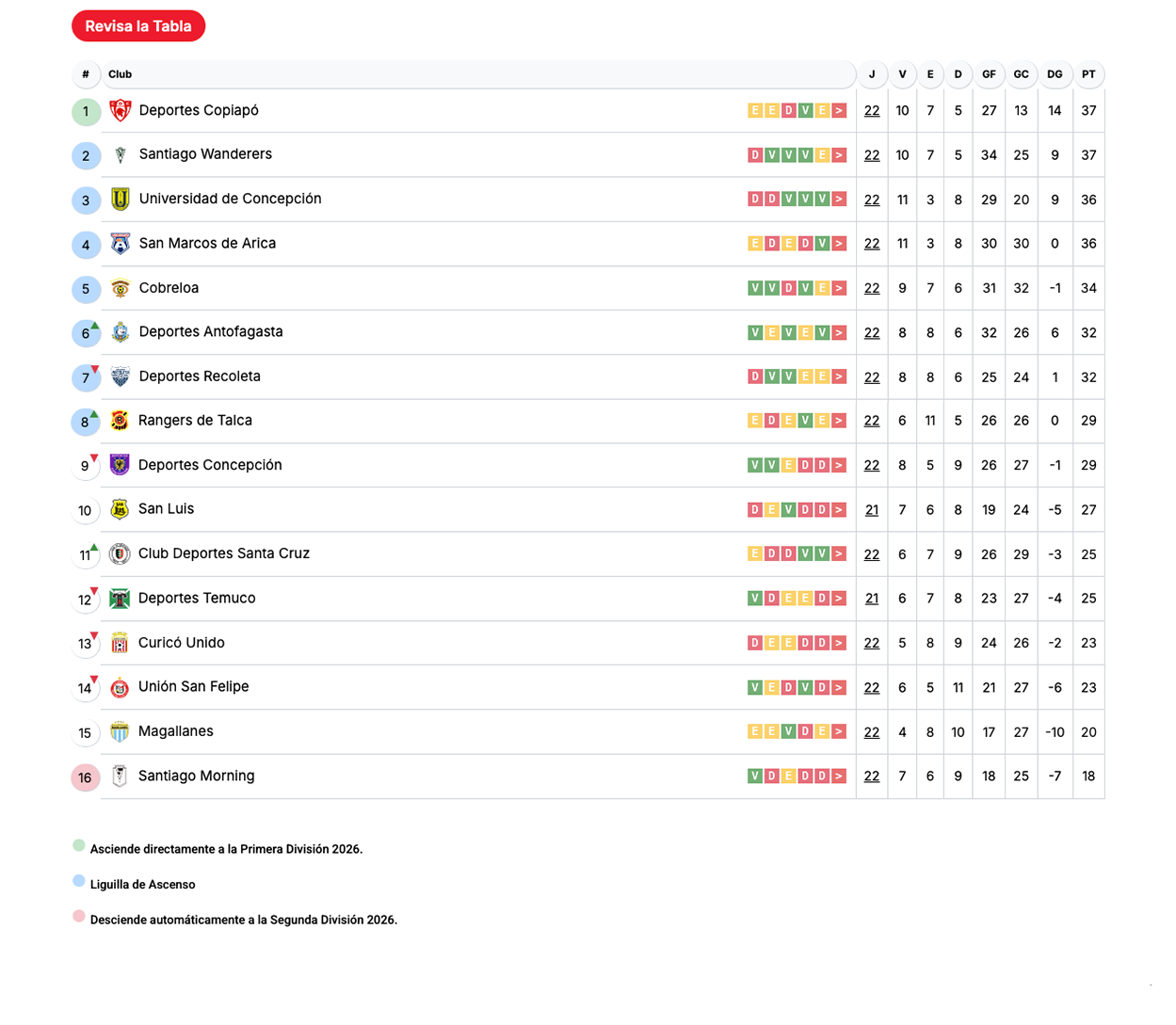This screenshot has height=1025, width=1176.
Task: Click the Rangers de Talca crest
Action: pyautogui.click(x=120, y=421)
